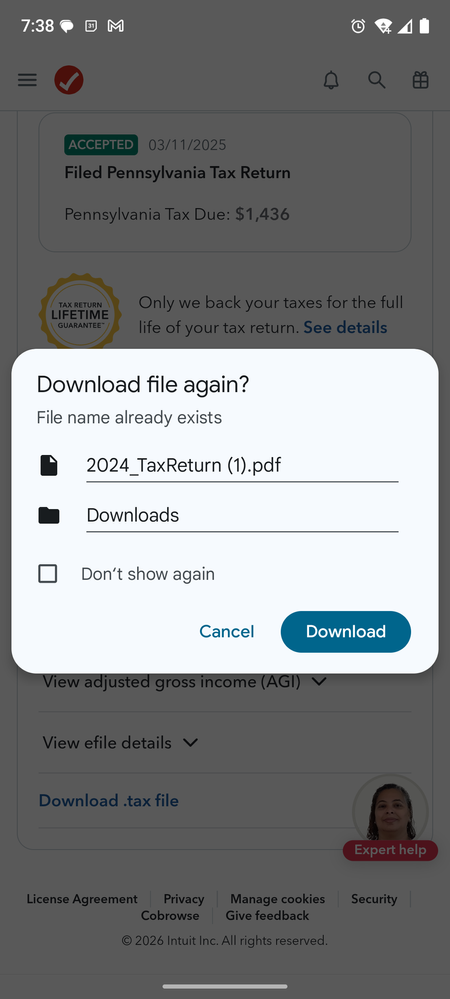Open the License Agreement footer link
This screenshot has height=999, width=450.
(x=82, y=899)
